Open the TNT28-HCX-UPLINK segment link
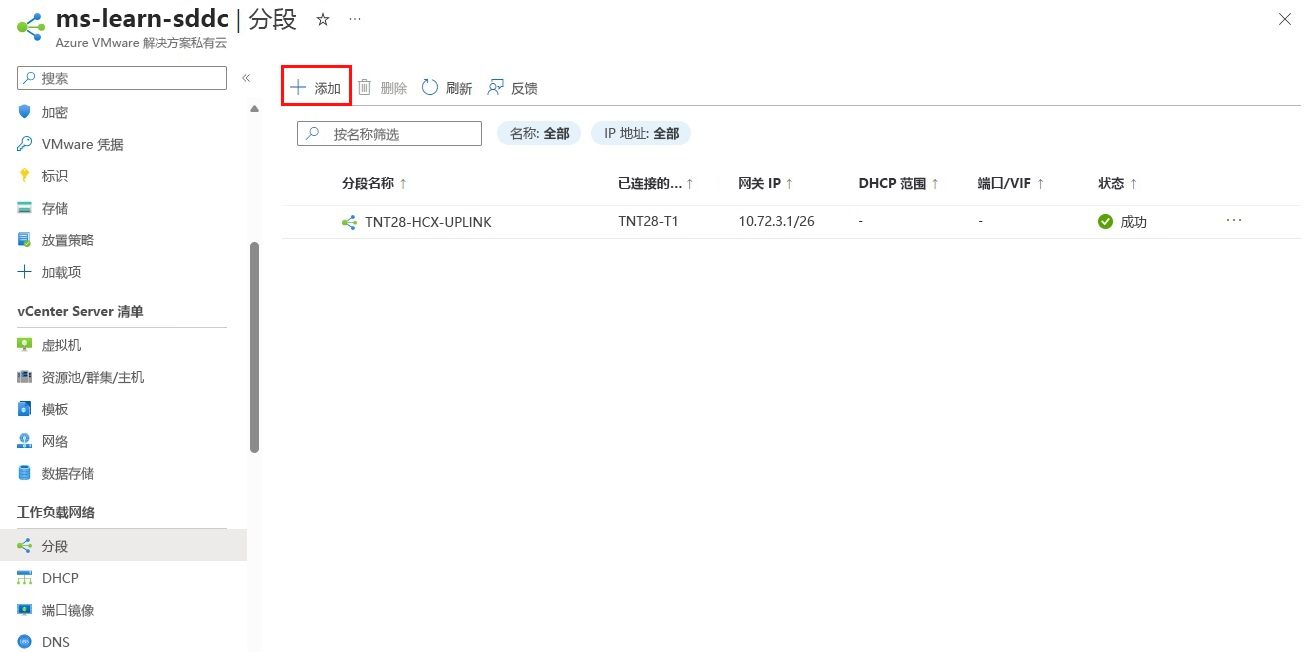1304x652 pixels. point(428,222)
